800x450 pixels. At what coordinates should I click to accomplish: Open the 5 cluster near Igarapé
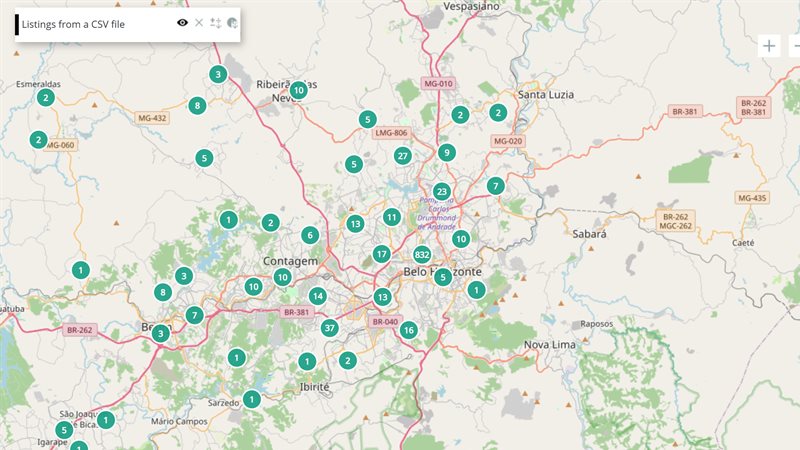(64, 430)
